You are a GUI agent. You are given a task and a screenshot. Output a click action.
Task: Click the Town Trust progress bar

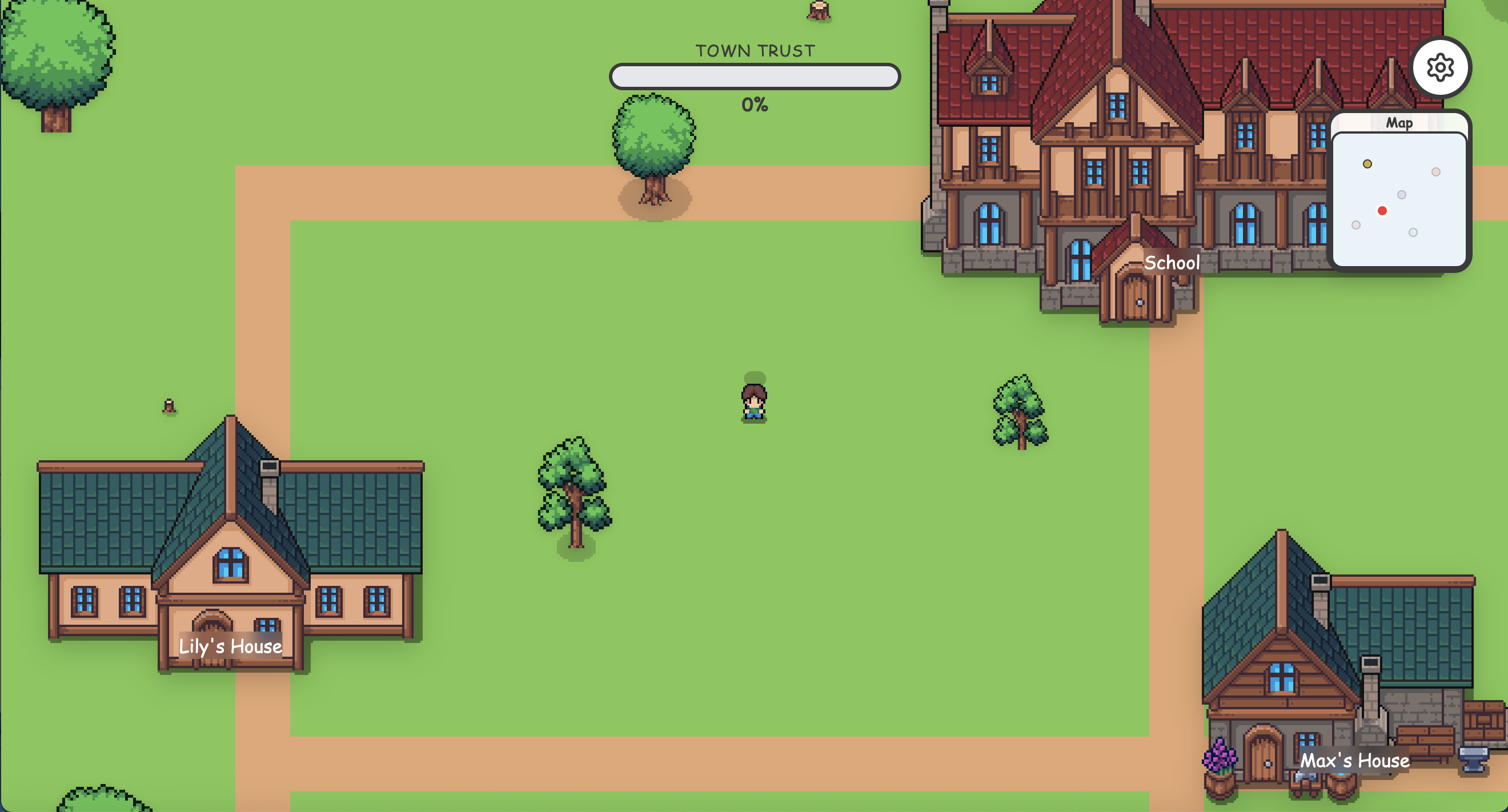click(x=754, y=77)
